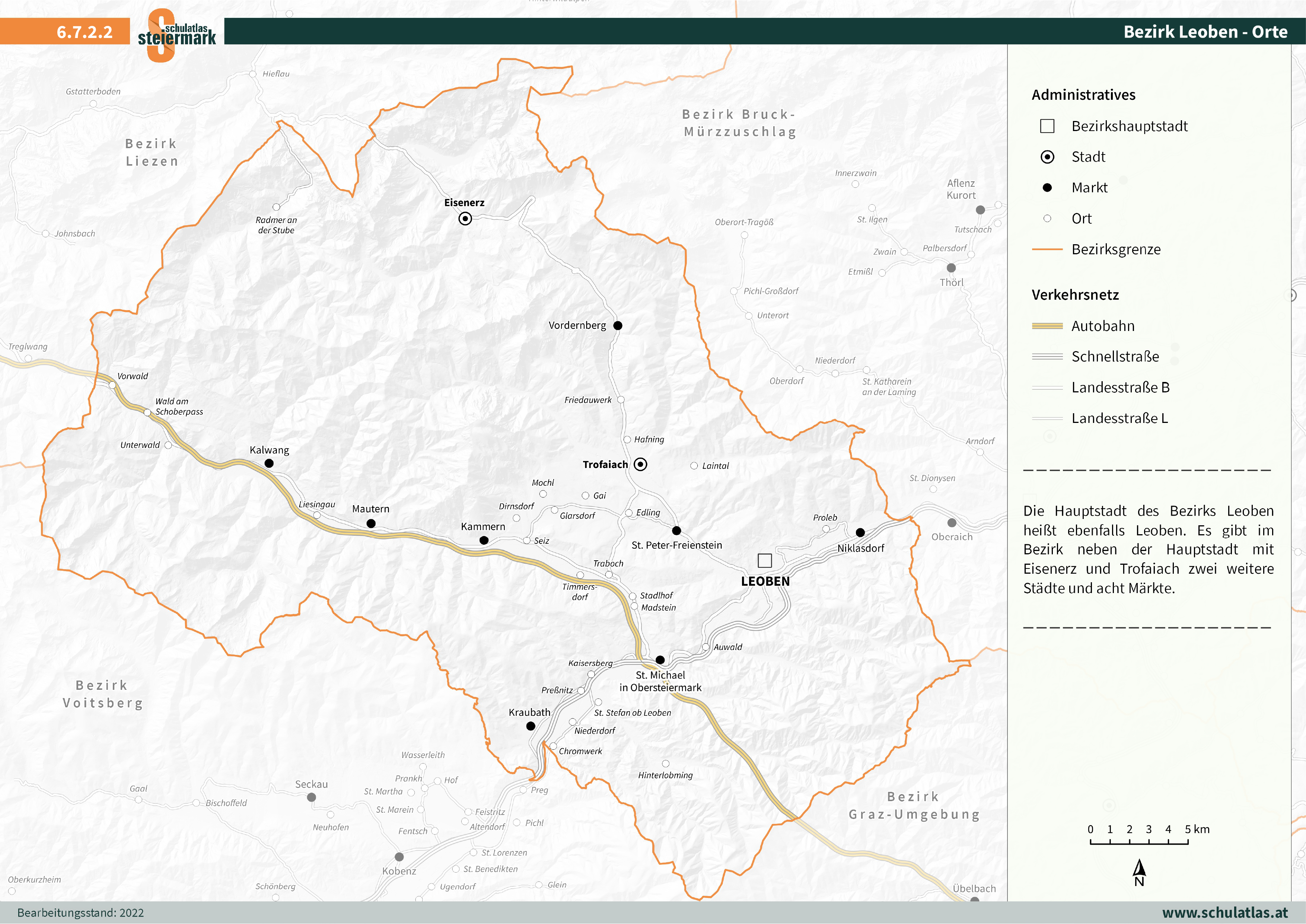
Task: Click the Schnellstraße symbol under Verkehrsnetz
Action: point(1048,357)
